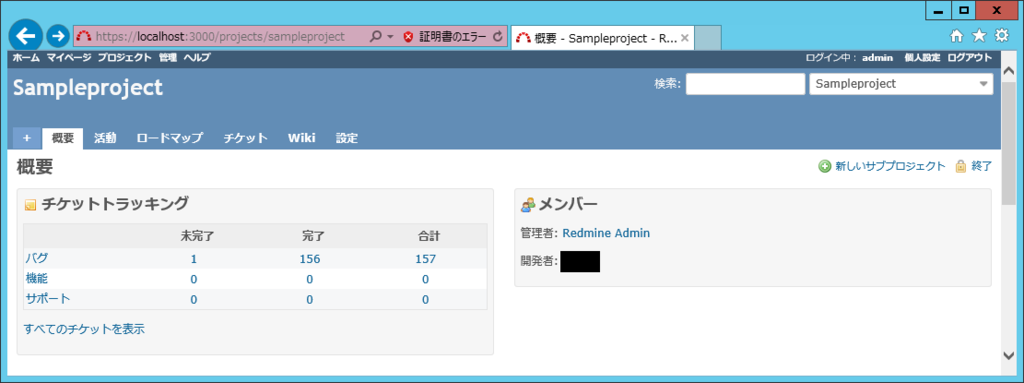The image size is (1024, 383).
Task: Click the Redmine Admin member link
Action: (x=606, y=233)
